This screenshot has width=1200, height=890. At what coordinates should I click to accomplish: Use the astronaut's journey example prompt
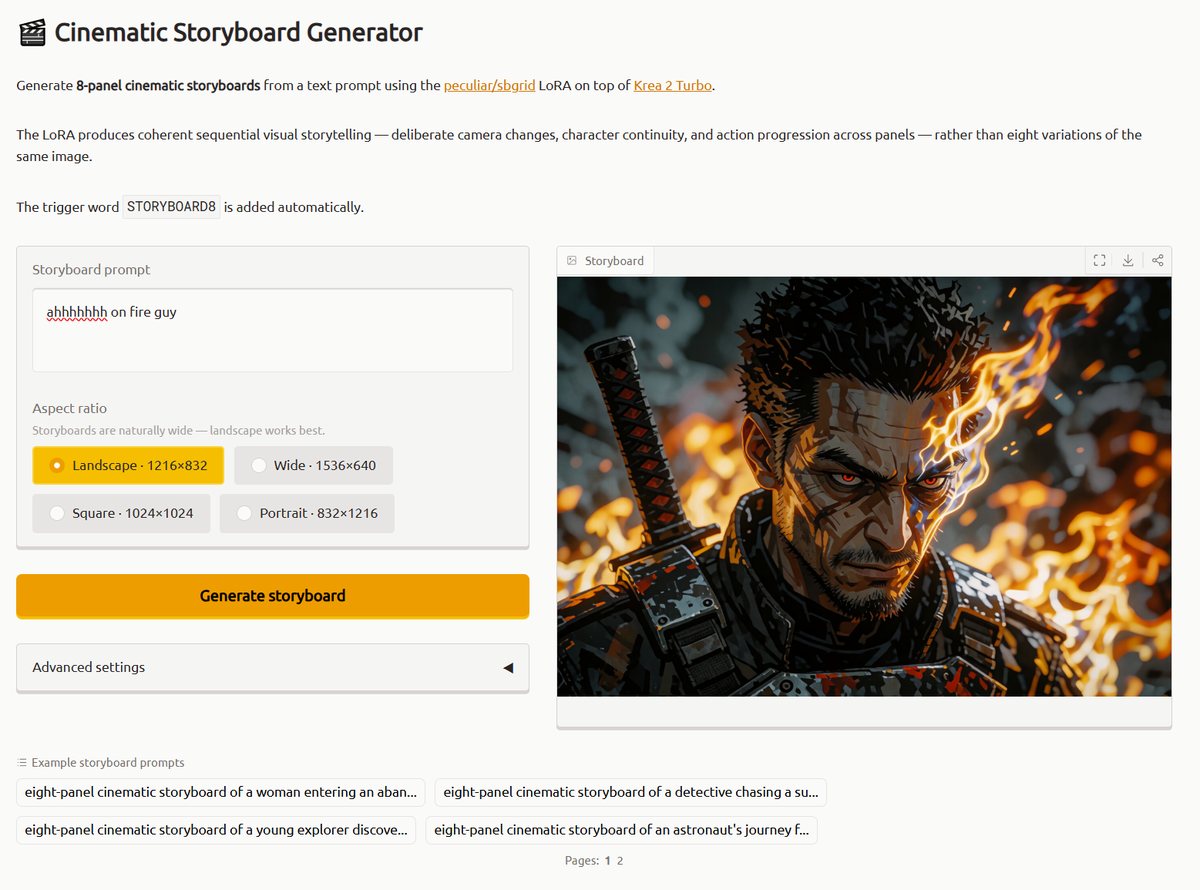[x=621, y=830]
